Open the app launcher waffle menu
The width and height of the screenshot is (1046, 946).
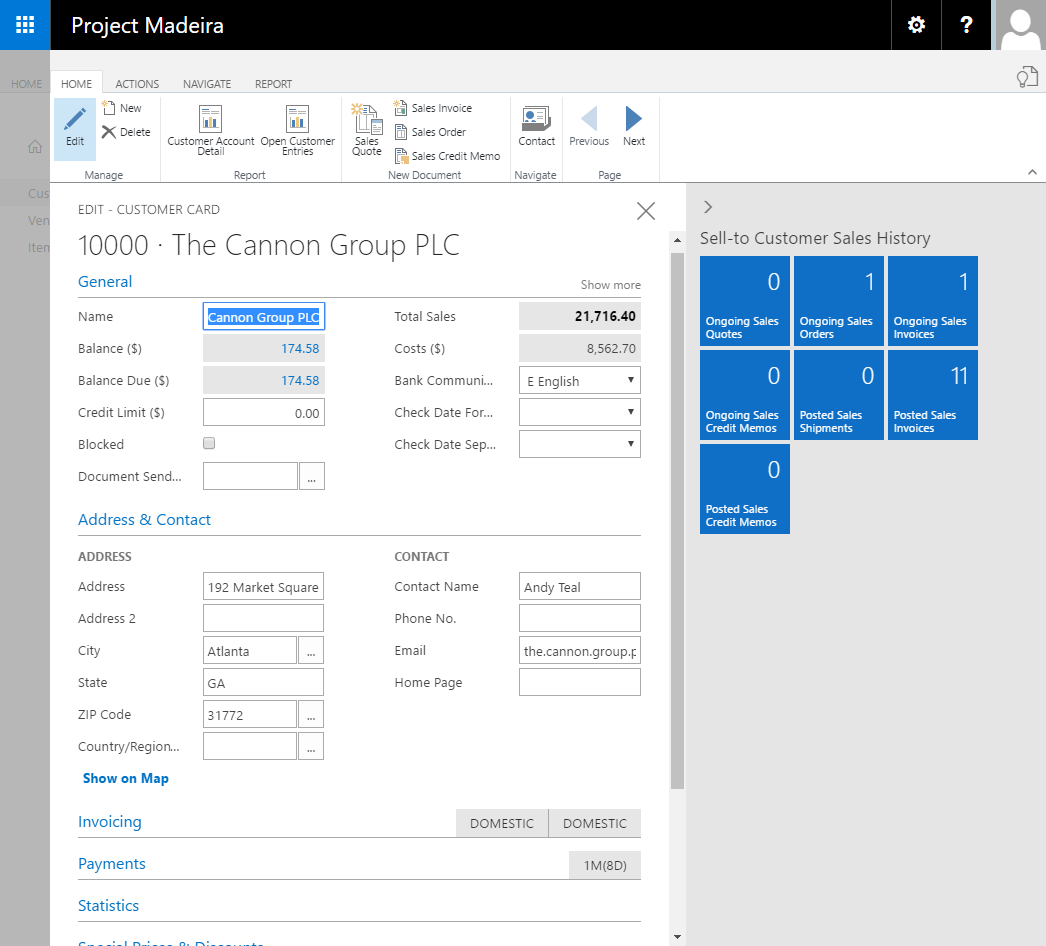pos(25,25)
